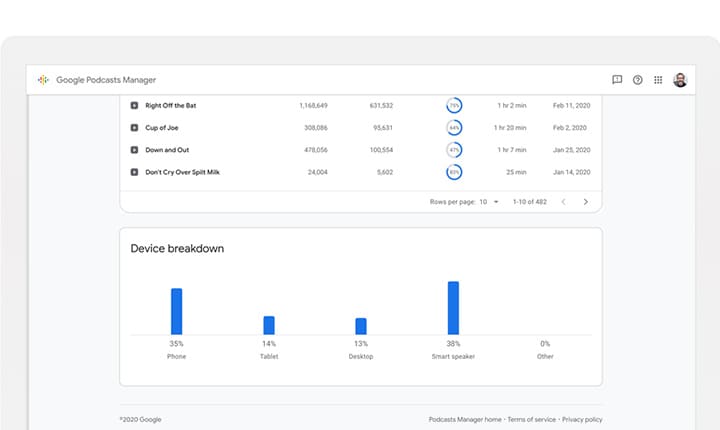Screen dimensions: 720x430
Task: Click the Smart speaker bar in chart
Action: [453, 308]
